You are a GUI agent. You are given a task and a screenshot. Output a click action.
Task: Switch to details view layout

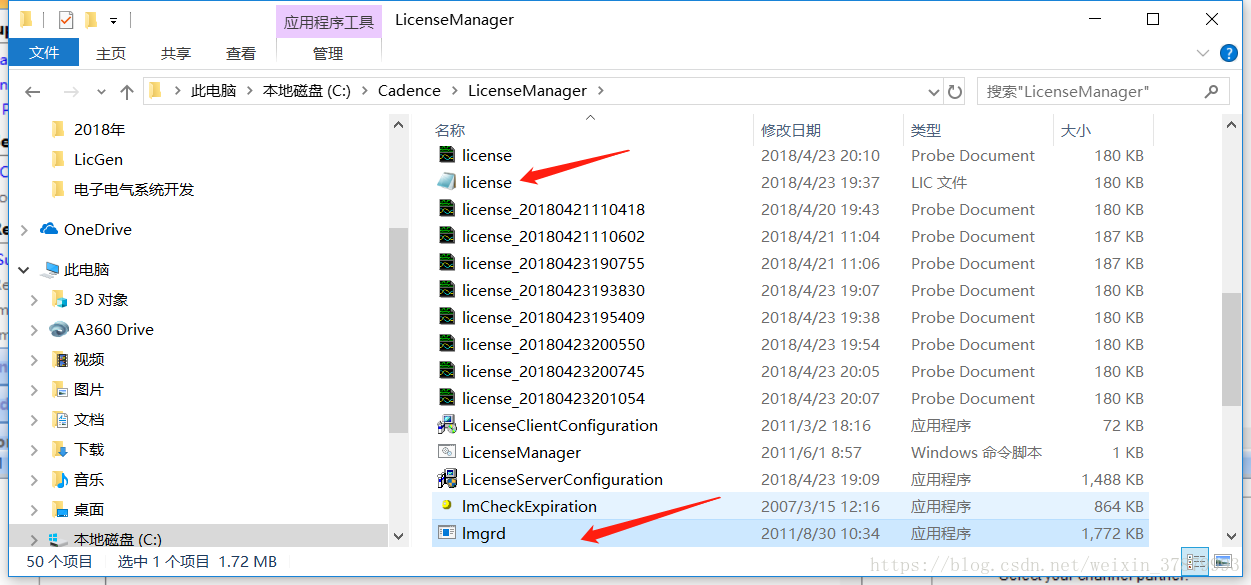[1194, 562]
